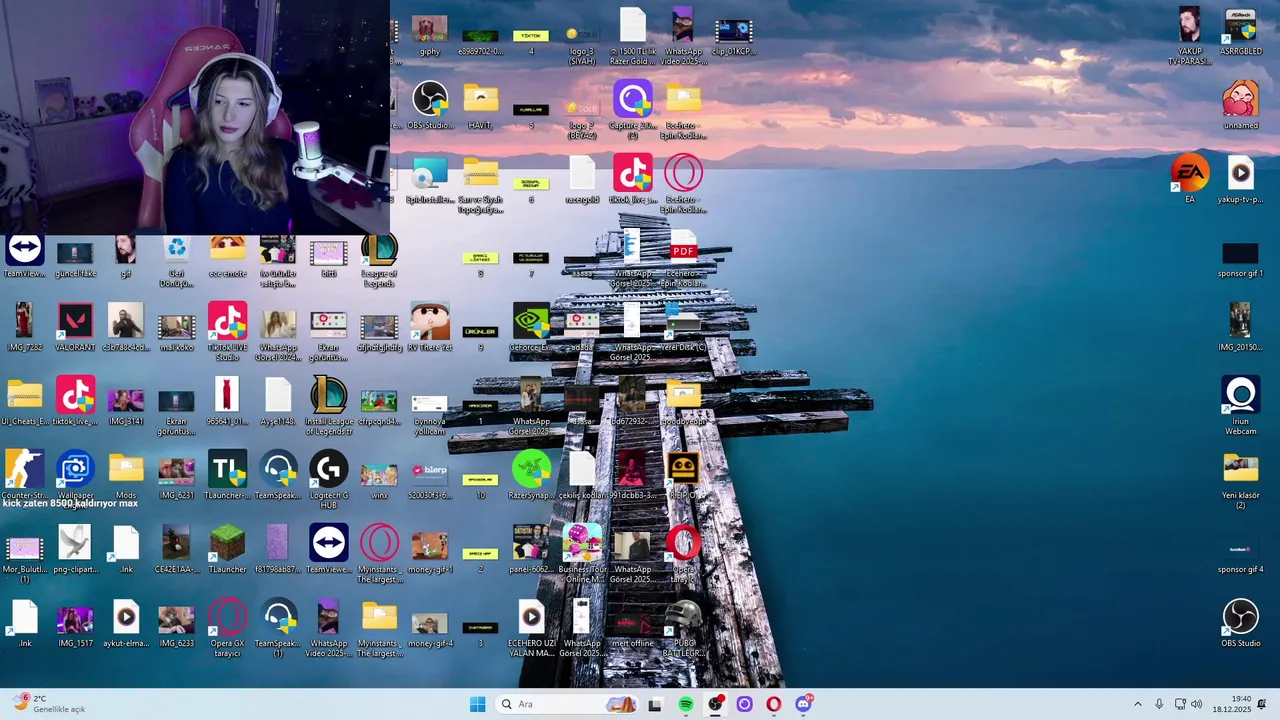The width and height of the screenshot is (1280, 720).
Task: Open the ECEHERO PDF file icon
Action: tap(683, 258)
